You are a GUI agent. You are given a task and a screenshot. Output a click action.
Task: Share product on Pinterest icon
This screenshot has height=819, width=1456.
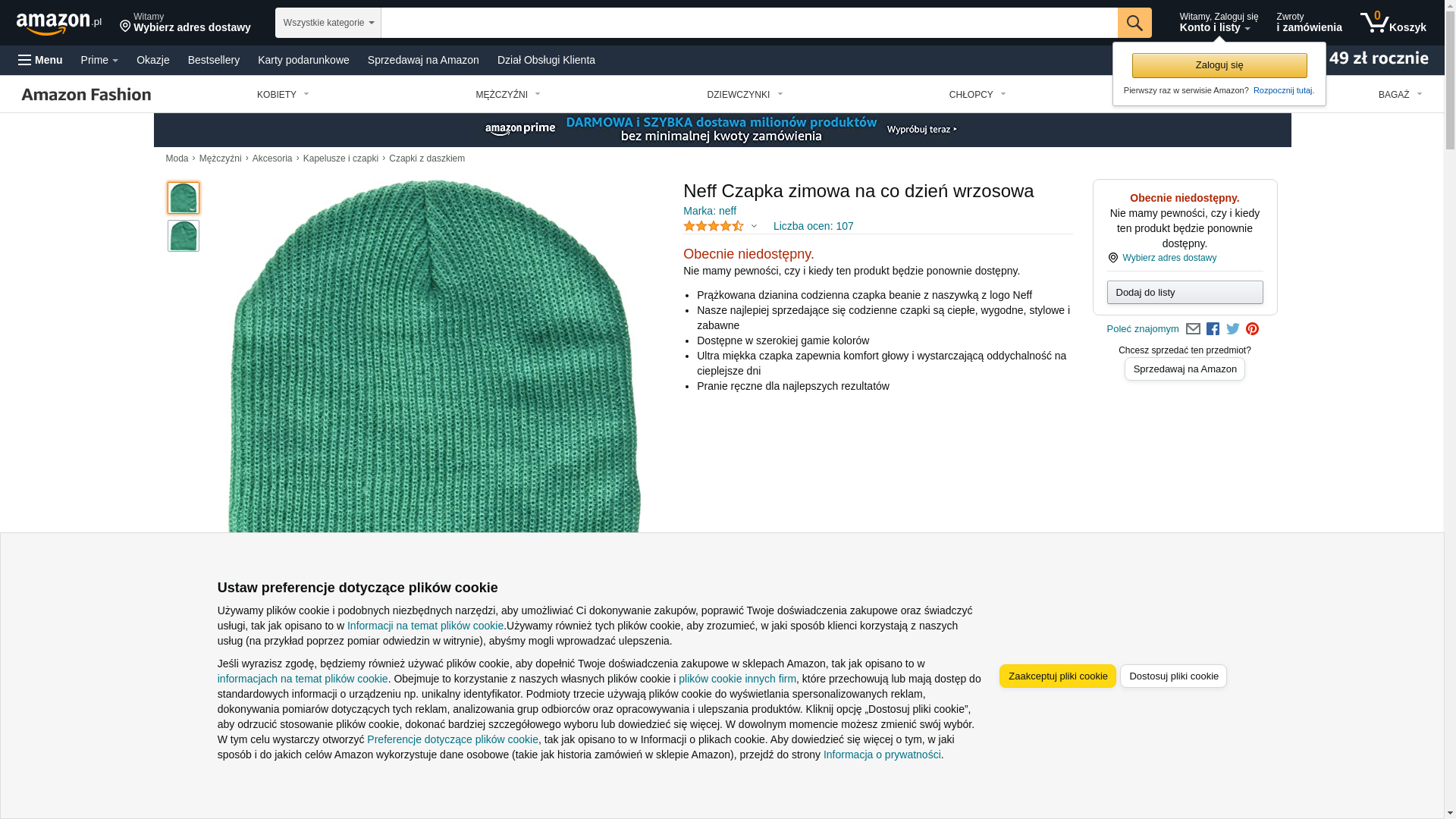(x=1252, y=329)
